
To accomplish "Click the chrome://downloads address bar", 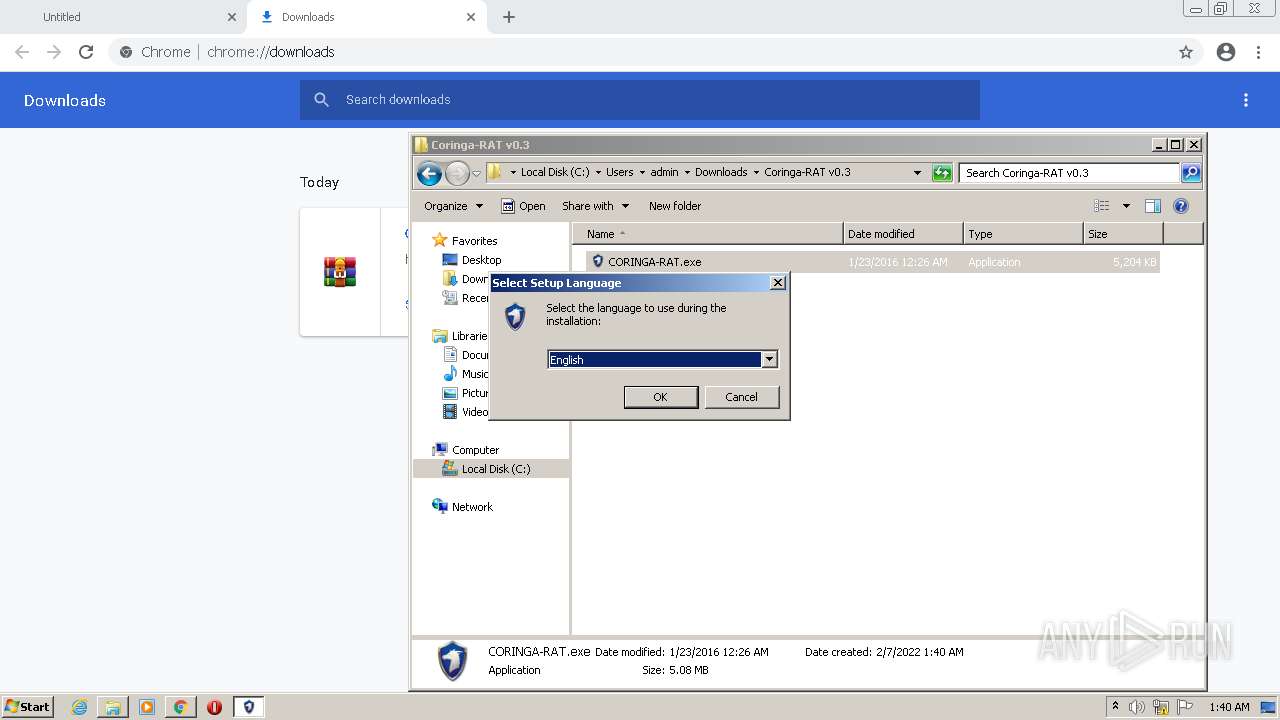I will pos(640,52).
